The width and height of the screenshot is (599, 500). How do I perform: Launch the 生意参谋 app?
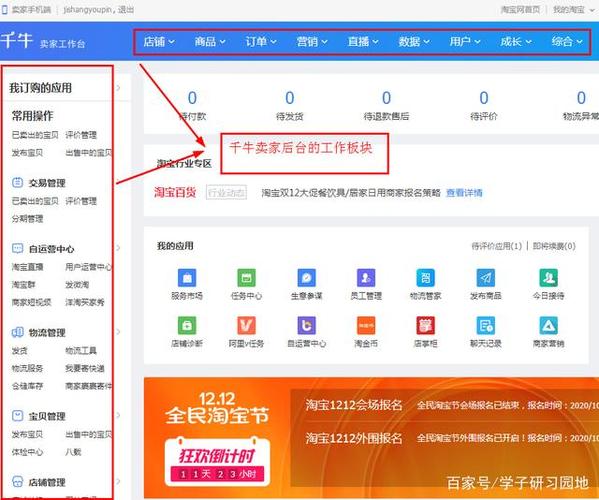(x=306, y=278)
